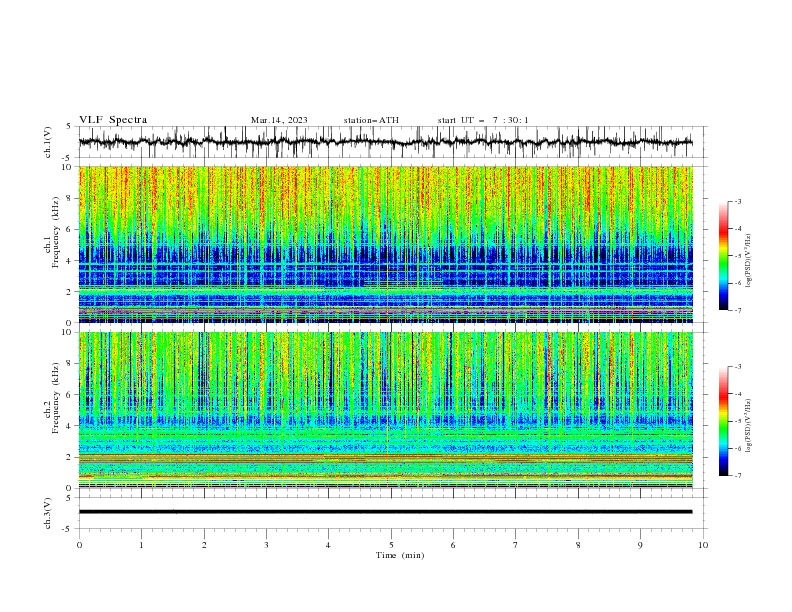Click the '5' tick of ch.1(V) axis
Viewport: 792px width, 612px height.
click(x=70, y=126)
